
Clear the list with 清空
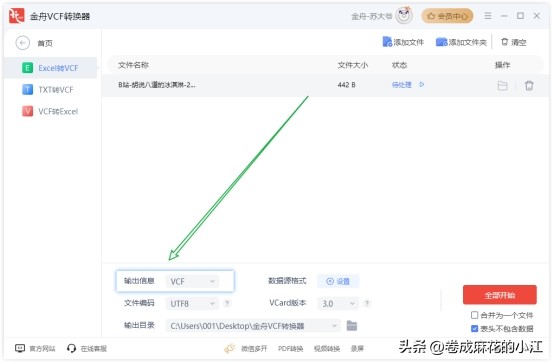[514, 42]
